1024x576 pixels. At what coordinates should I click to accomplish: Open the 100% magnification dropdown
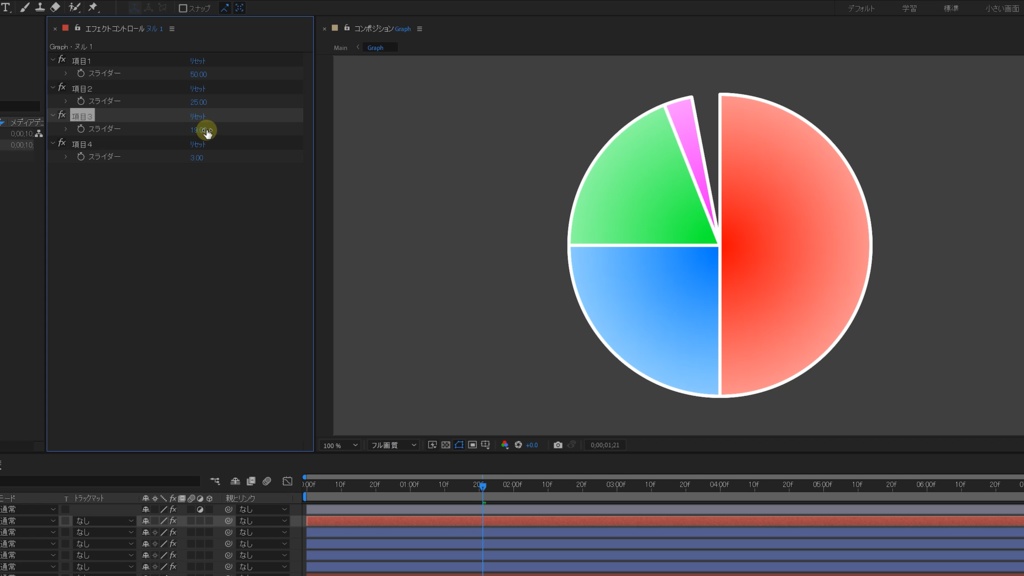pos(340,445)
